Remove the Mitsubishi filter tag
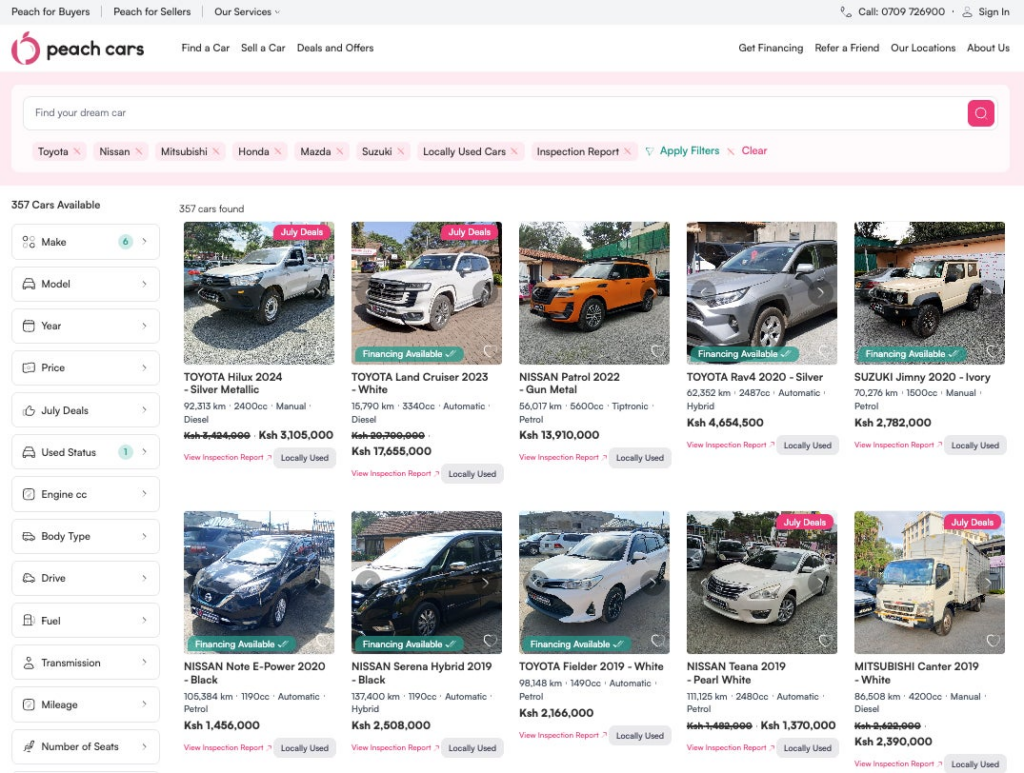The width and height of the screenshot is (1024, 773). (x=216, y=151)
